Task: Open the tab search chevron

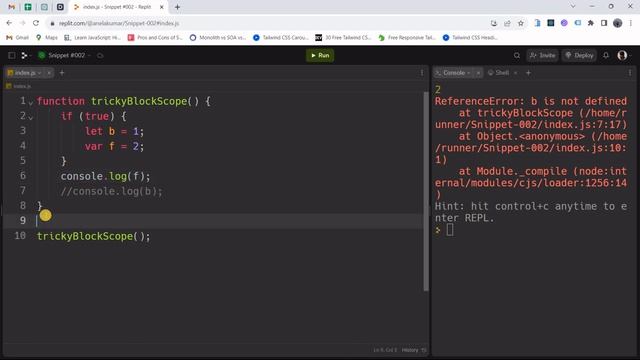Action: [x=573, y=7]
